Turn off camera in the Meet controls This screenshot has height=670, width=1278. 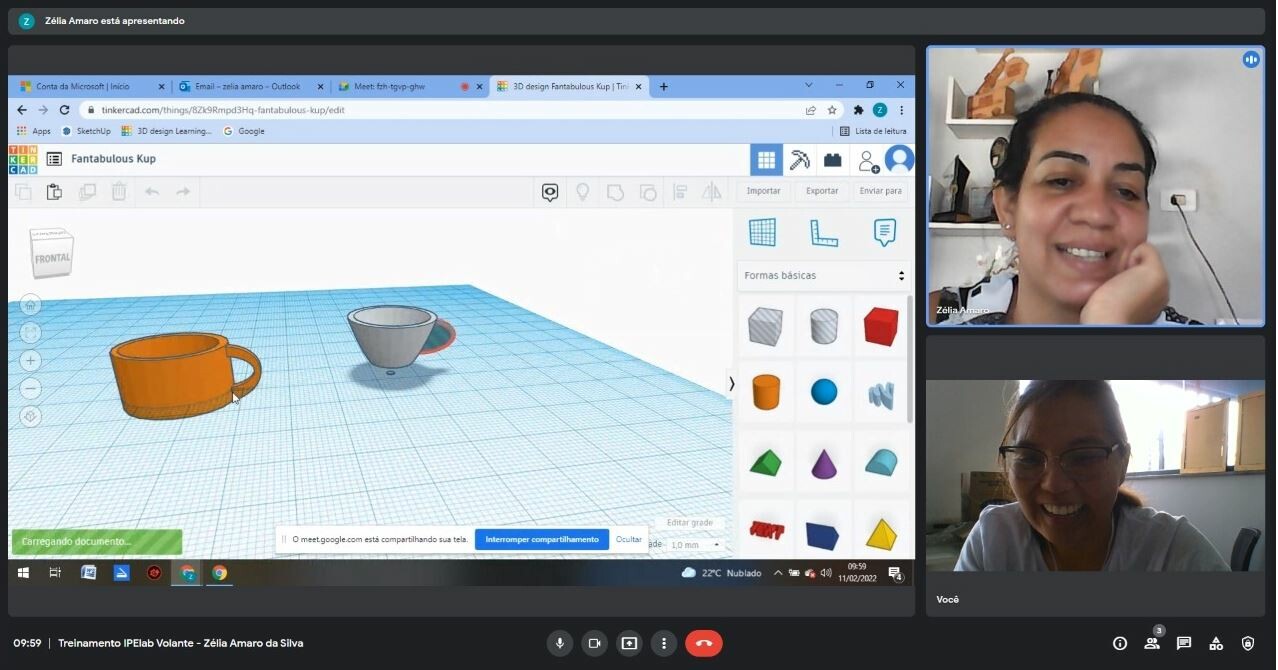[594, 643]
